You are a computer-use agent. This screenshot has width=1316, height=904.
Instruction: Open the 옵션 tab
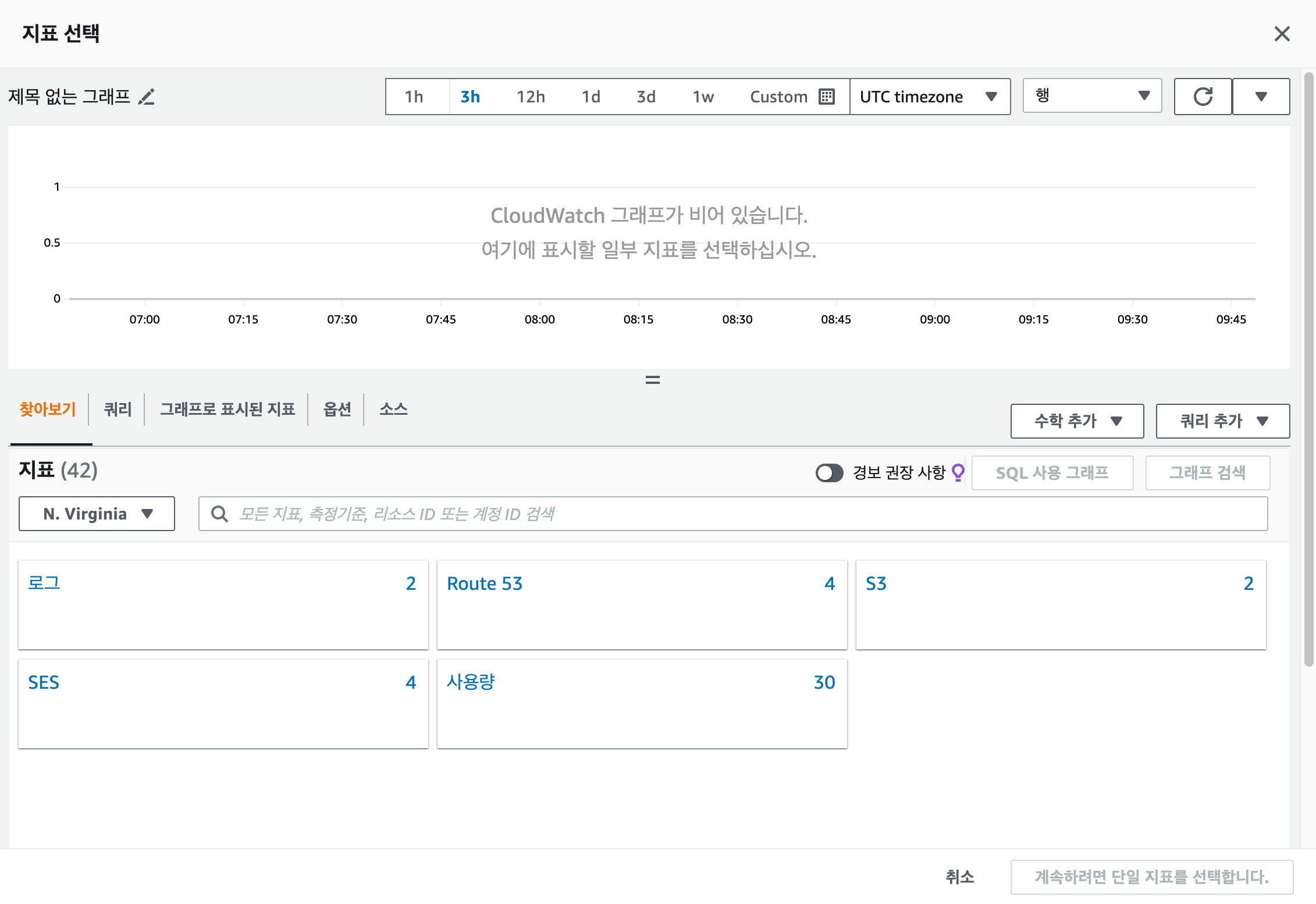pos(337,410)
